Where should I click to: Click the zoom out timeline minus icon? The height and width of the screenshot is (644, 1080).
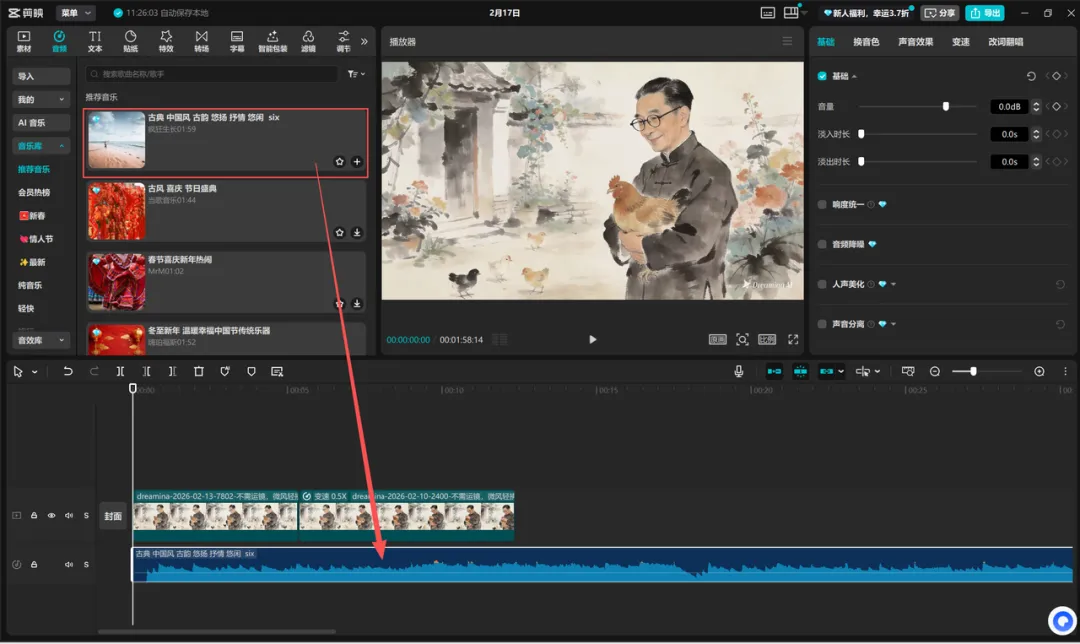click(x=935, y=371)
